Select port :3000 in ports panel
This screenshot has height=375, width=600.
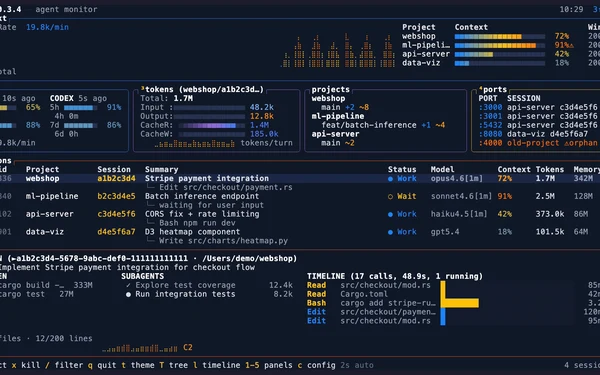pyautogui.click(x=539, y=108)
